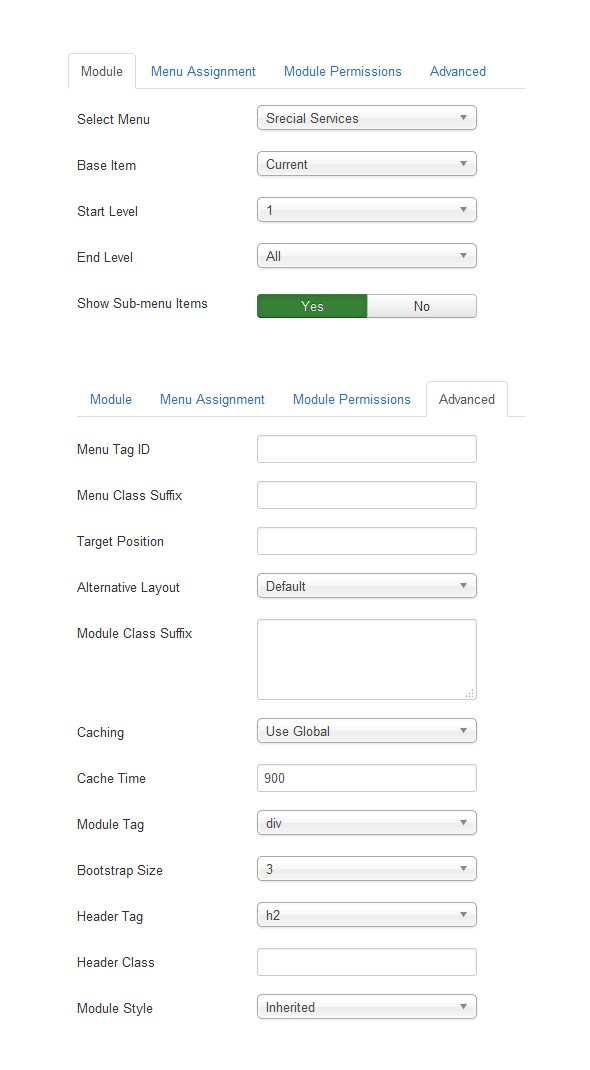Set Show Sub-menu Items to Yes
The height and width of the screenshot is (1070, 590).
pos(312,306)
